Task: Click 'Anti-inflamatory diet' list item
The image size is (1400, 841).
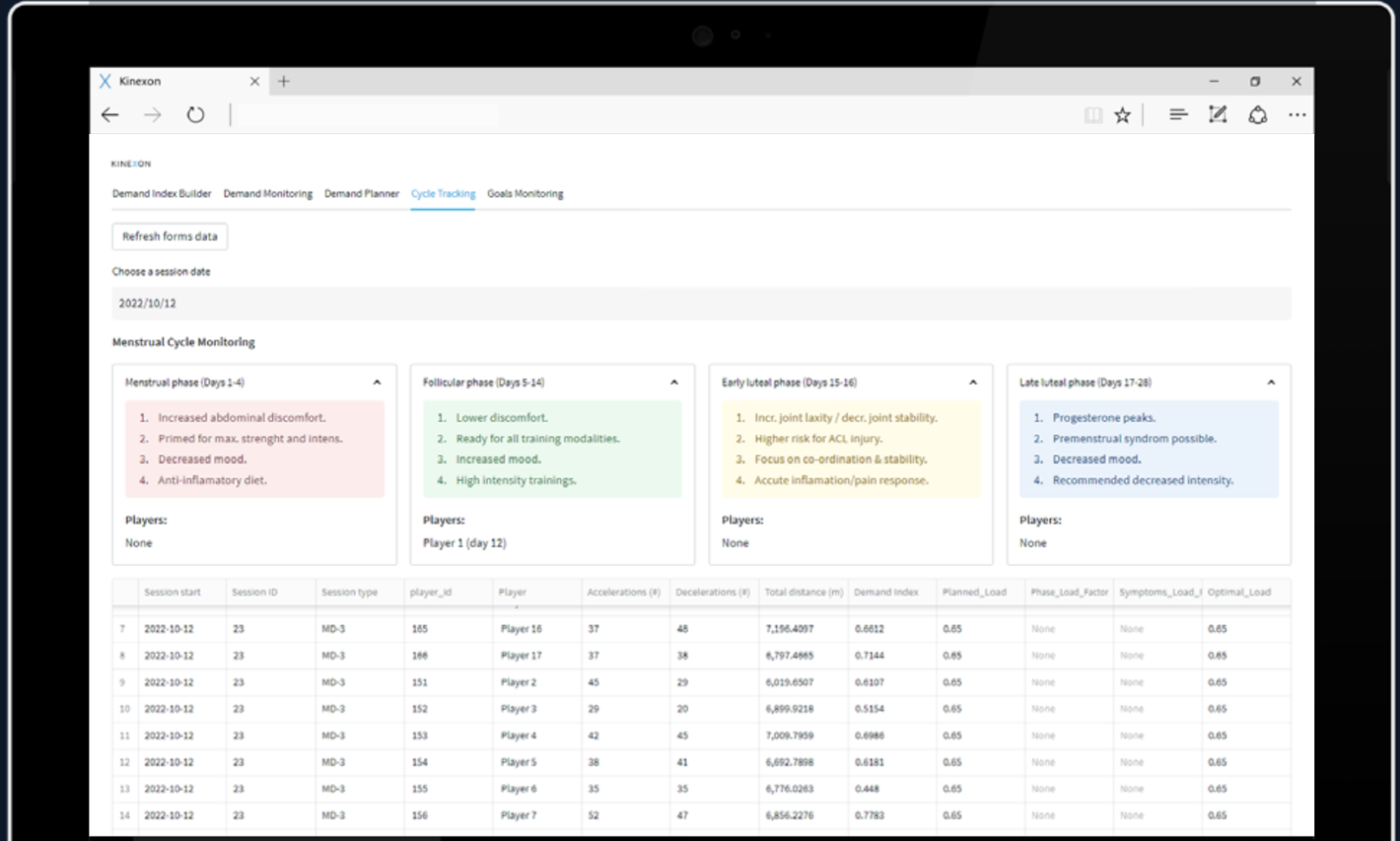Action: (x=213, y=480)
